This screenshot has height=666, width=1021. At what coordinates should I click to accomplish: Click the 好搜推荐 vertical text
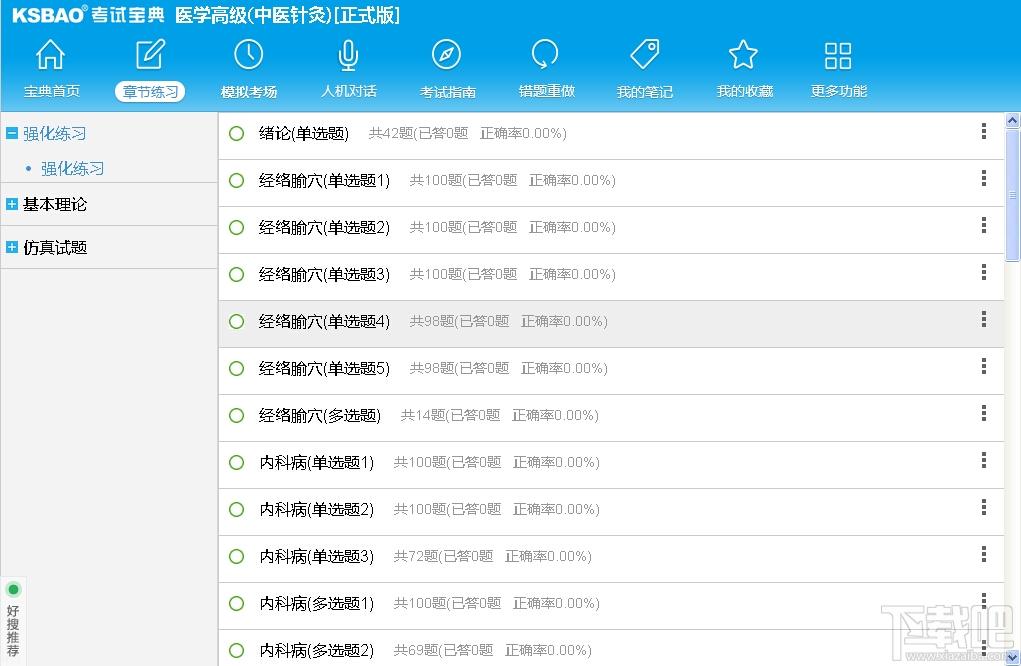click(13, 631)
